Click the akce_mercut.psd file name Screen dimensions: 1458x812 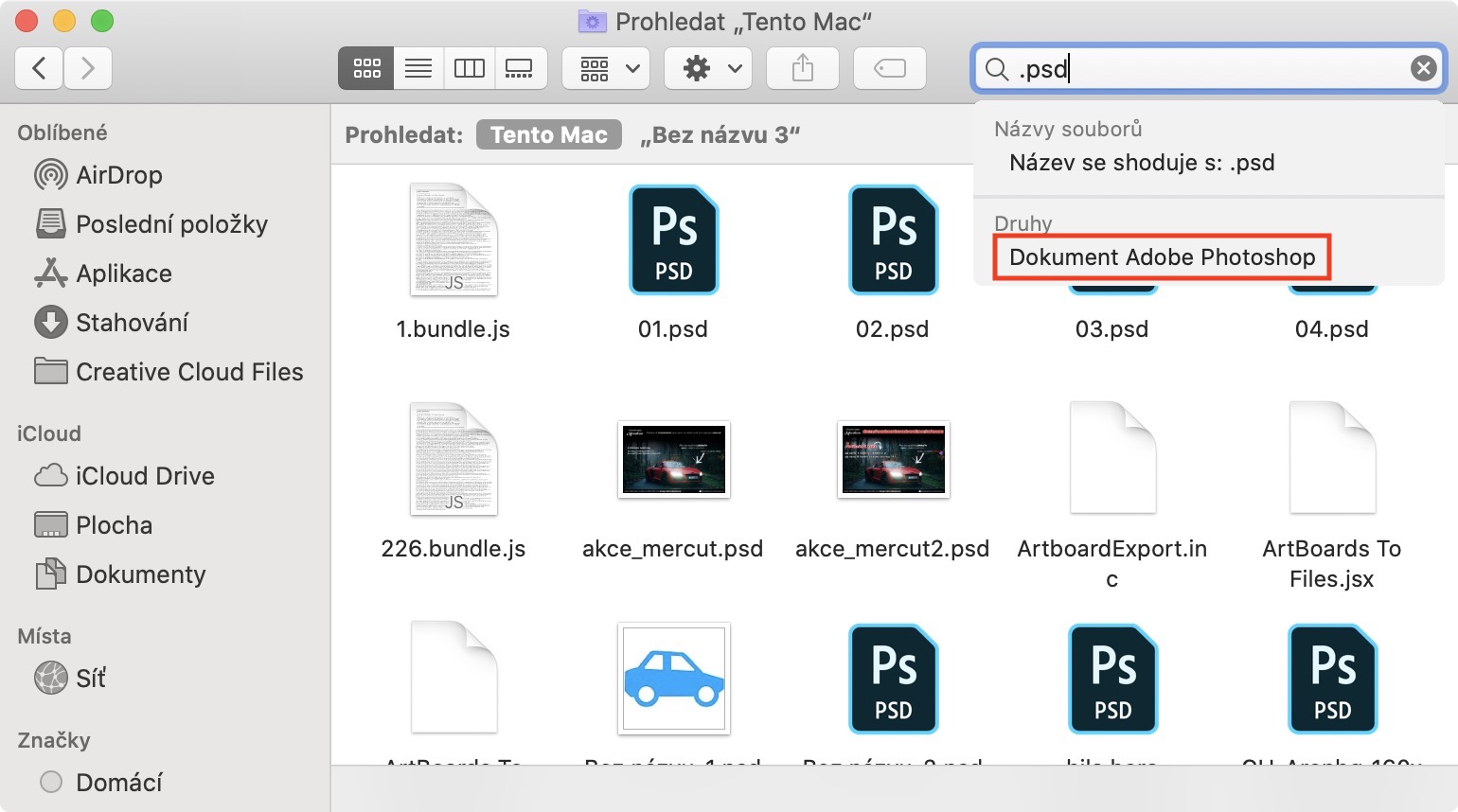pyautogui.click(x=673, y=549)
